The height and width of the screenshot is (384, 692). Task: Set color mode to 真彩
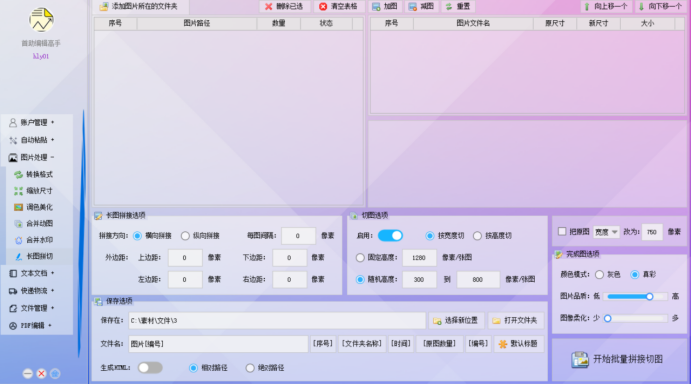pos(635,275)
